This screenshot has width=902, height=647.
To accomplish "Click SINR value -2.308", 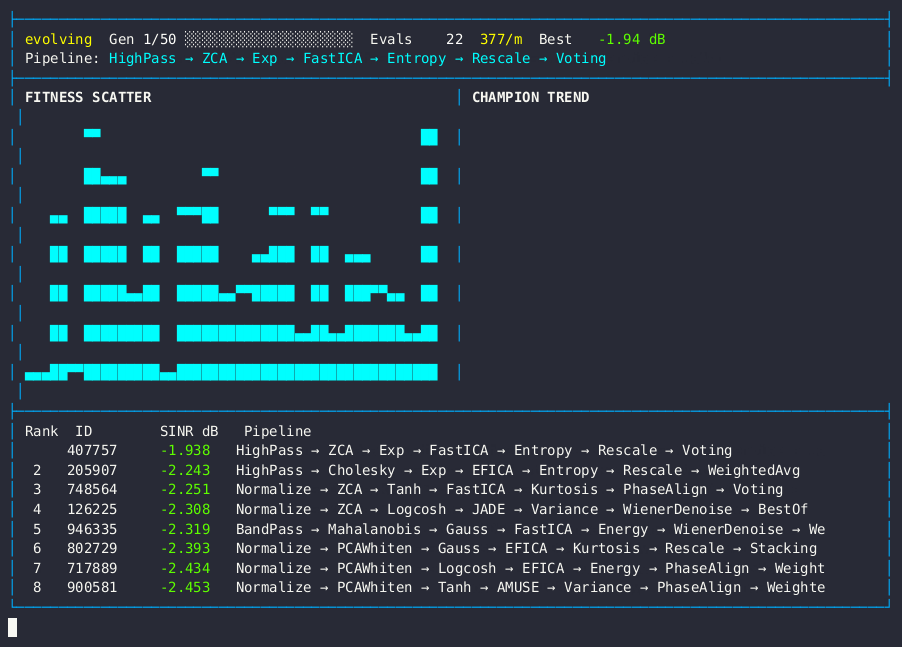I will point(185,510).
